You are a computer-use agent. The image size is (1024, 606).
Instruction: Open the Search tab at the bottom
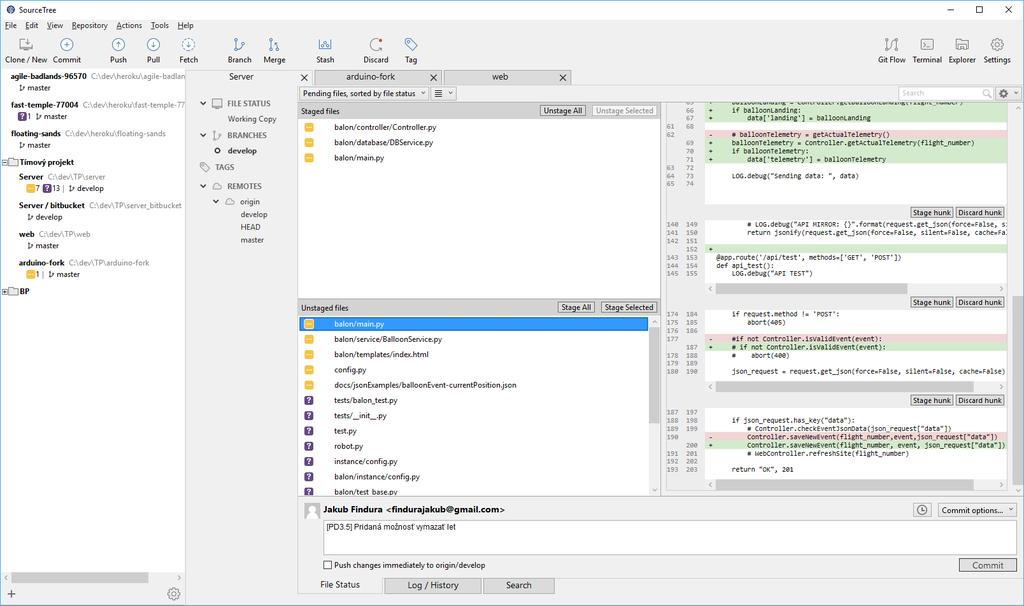[519, 585]
